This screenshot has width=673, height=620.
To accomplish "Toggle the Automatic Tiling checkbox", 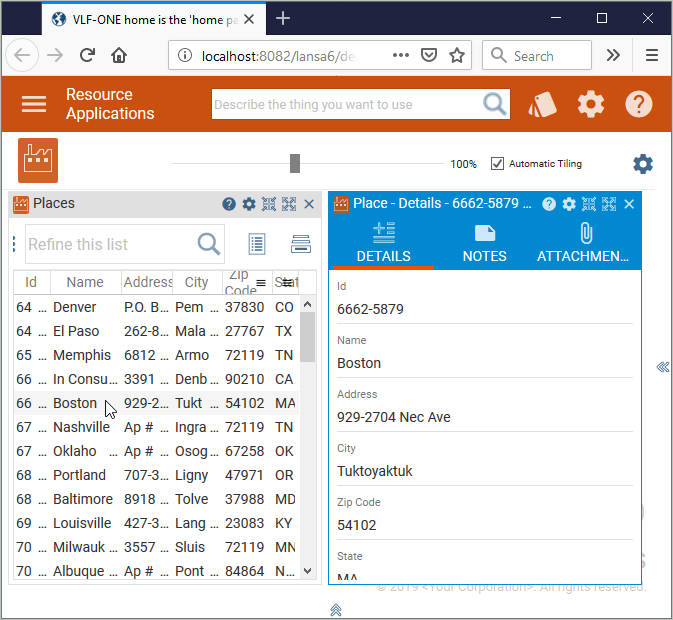I will click(x=498, y=164).
